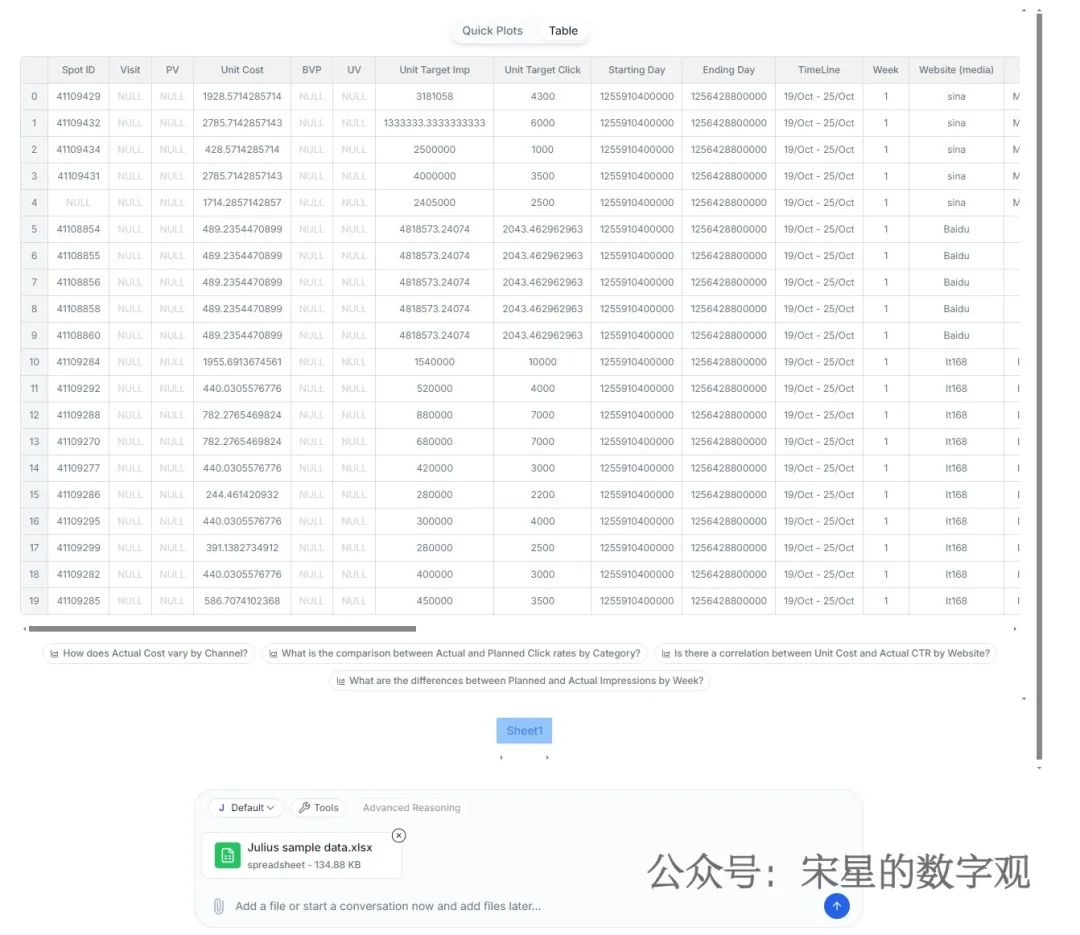Switch to the Quick Plots tab

[492, 31]
